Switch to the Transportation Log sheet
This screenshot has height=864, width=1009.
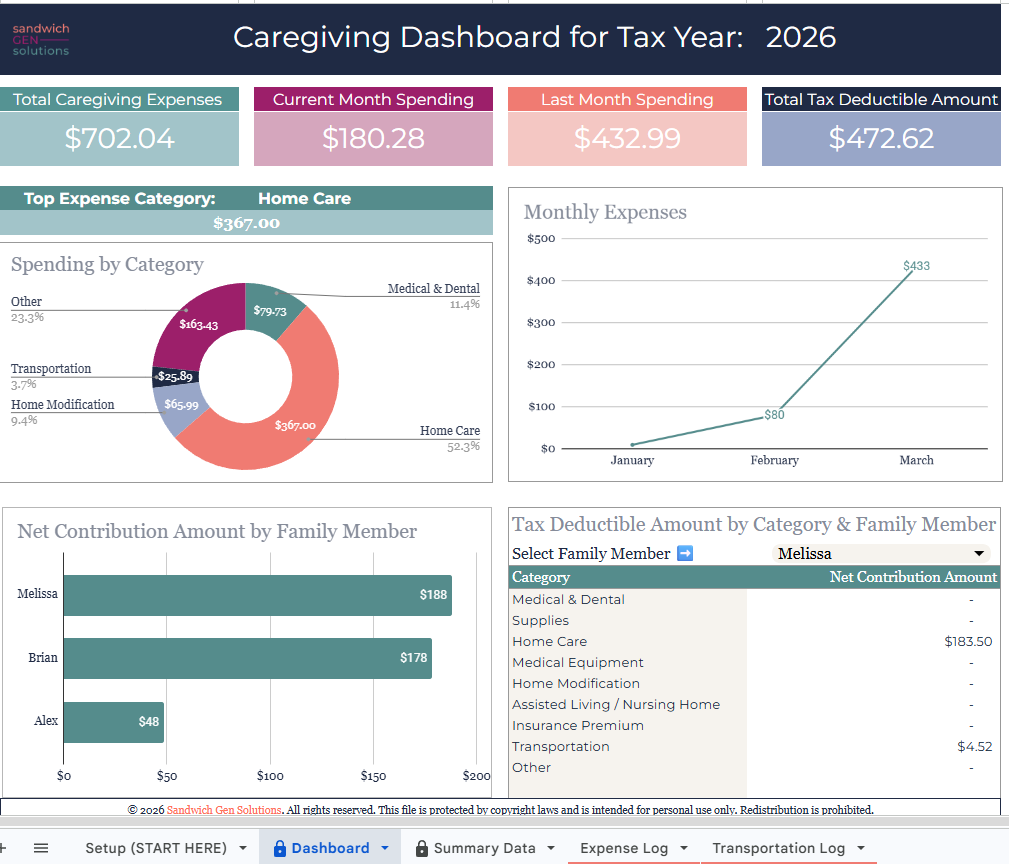(779, 848)
